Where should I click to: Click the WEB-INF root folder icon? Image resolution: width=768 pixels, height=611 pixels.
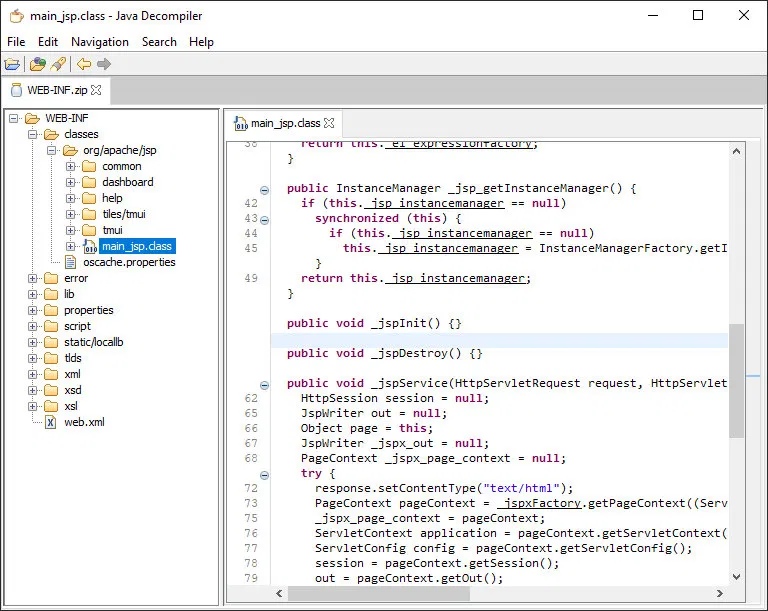click(x=32, y=119)
